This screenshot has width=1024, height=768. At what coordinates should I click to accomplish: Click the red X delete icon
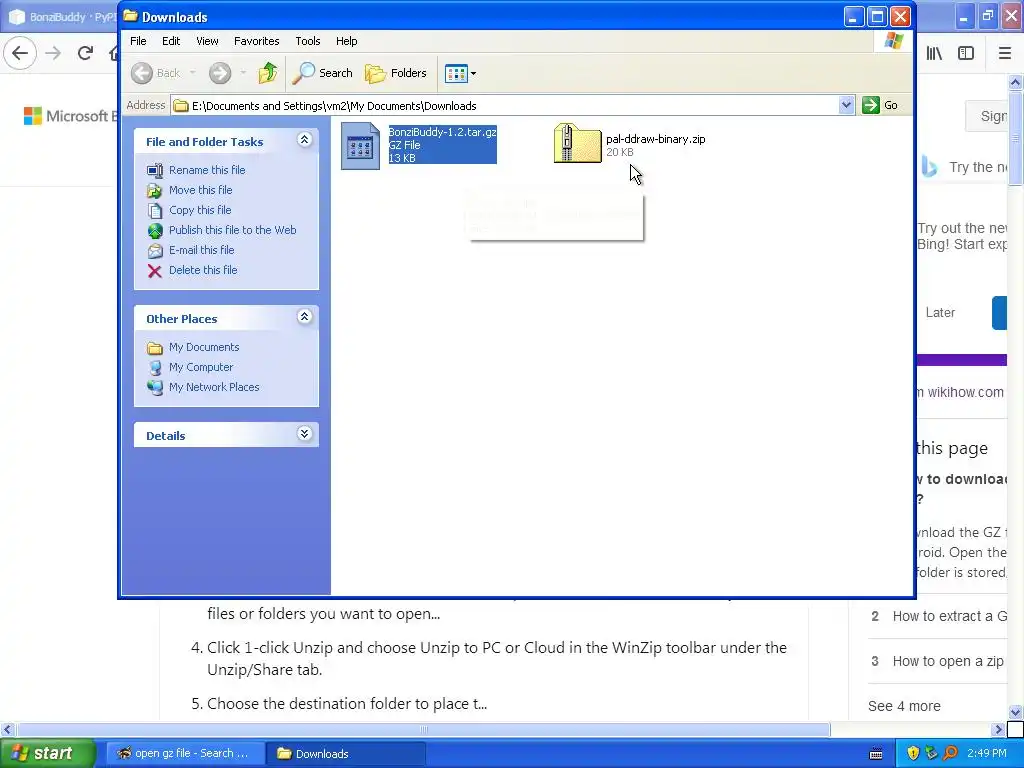point(155,271)
